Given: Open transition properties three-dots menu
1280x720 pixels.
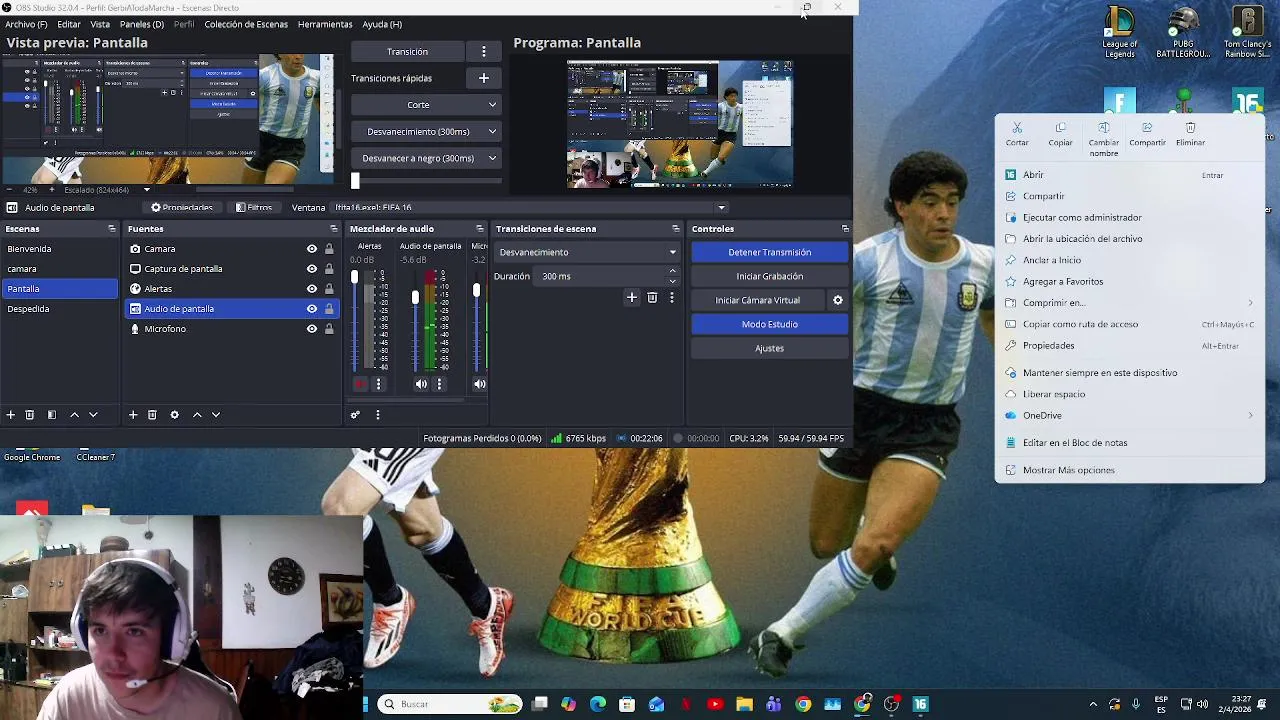Looking at the screenshot, I should [672, 297].
